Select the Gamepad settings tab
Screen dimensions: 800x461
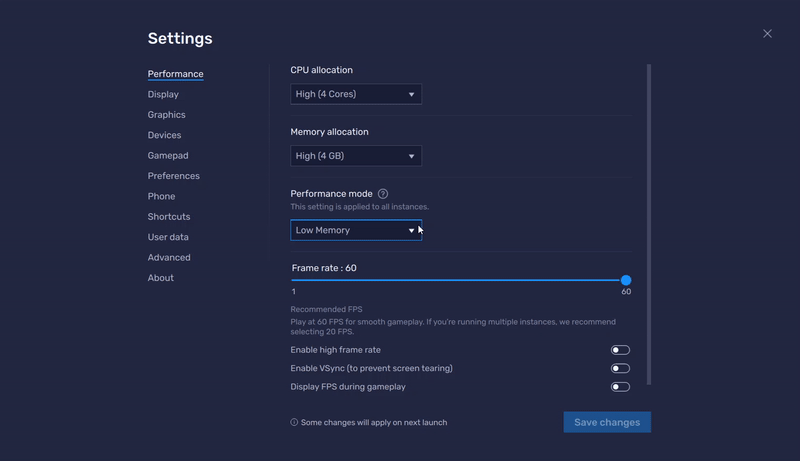tap(168, 156)
